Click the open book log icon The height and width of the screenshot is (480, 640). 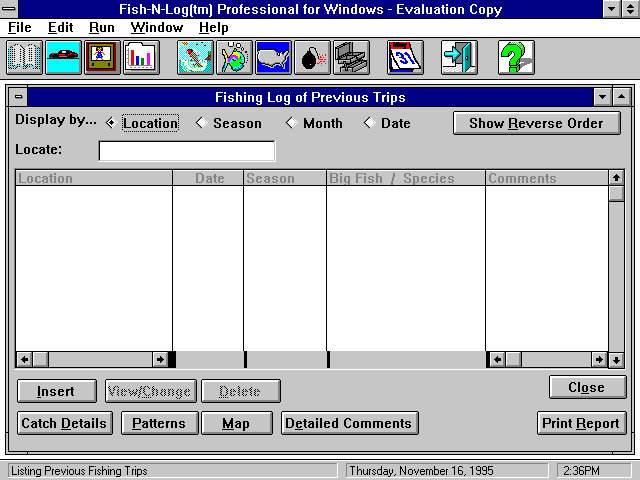tap(24, 58)
